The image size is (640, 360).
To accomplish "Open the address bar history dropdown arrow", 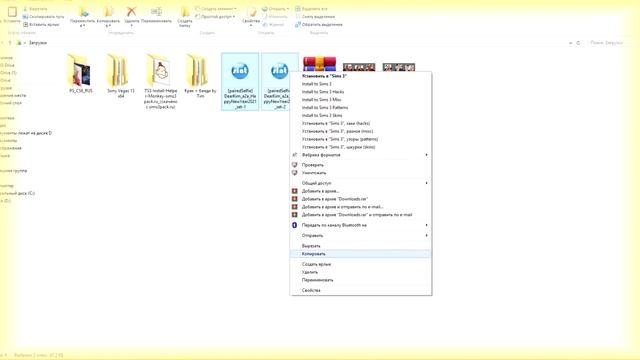I will coord(570,43).
